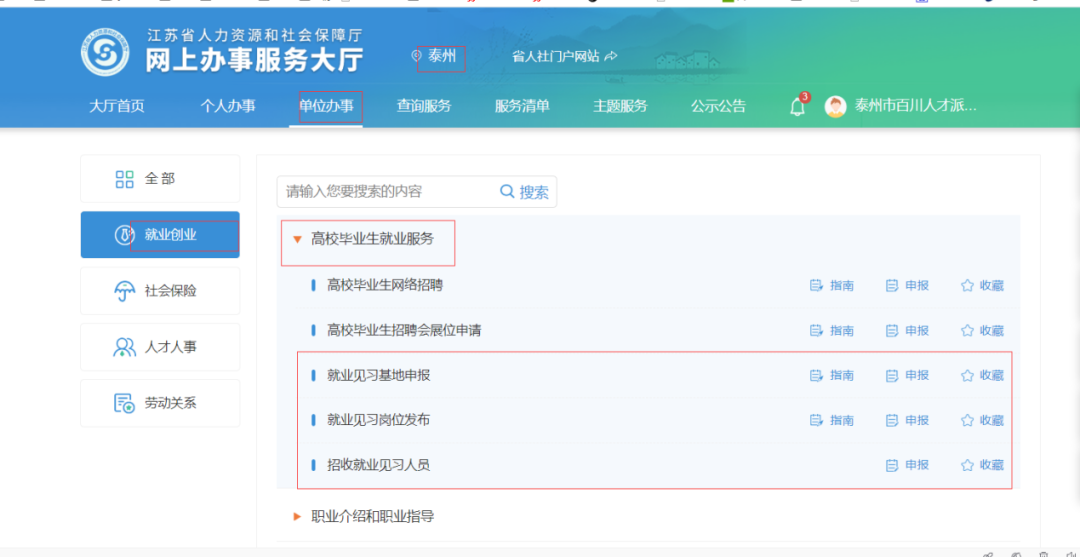1080x557 pixels.
Task: Collapse the 高校毕业生就业服务 section
Action: click(297, 239)
